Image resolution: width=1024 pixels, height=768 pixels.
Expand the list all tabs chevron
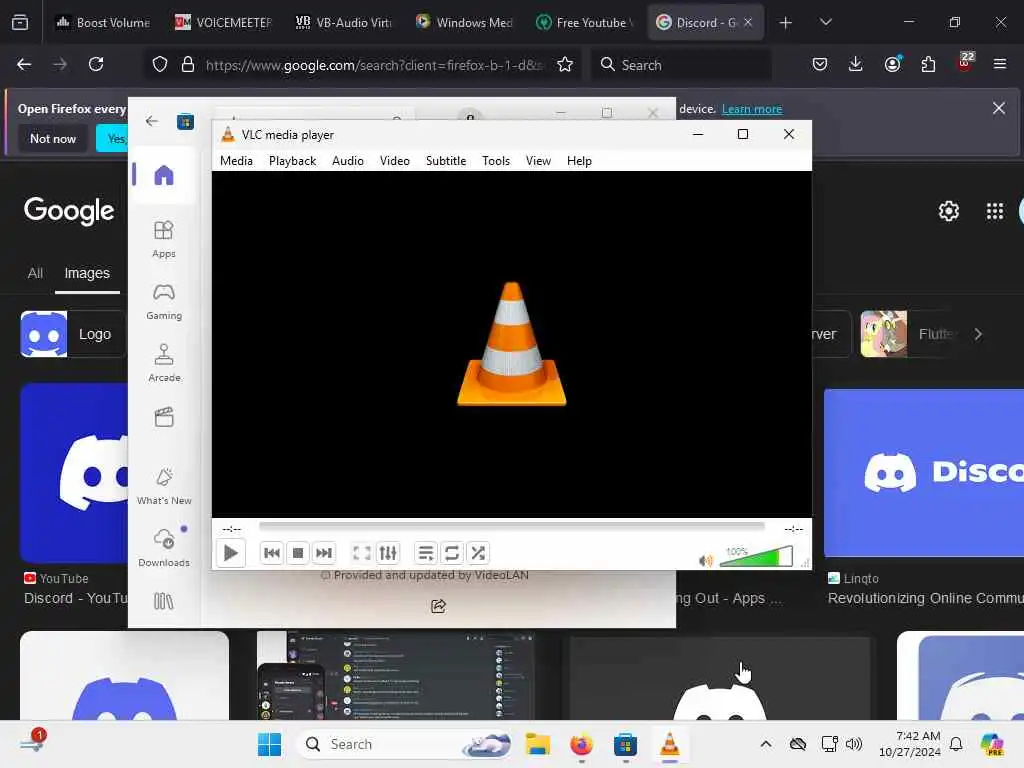825,22
